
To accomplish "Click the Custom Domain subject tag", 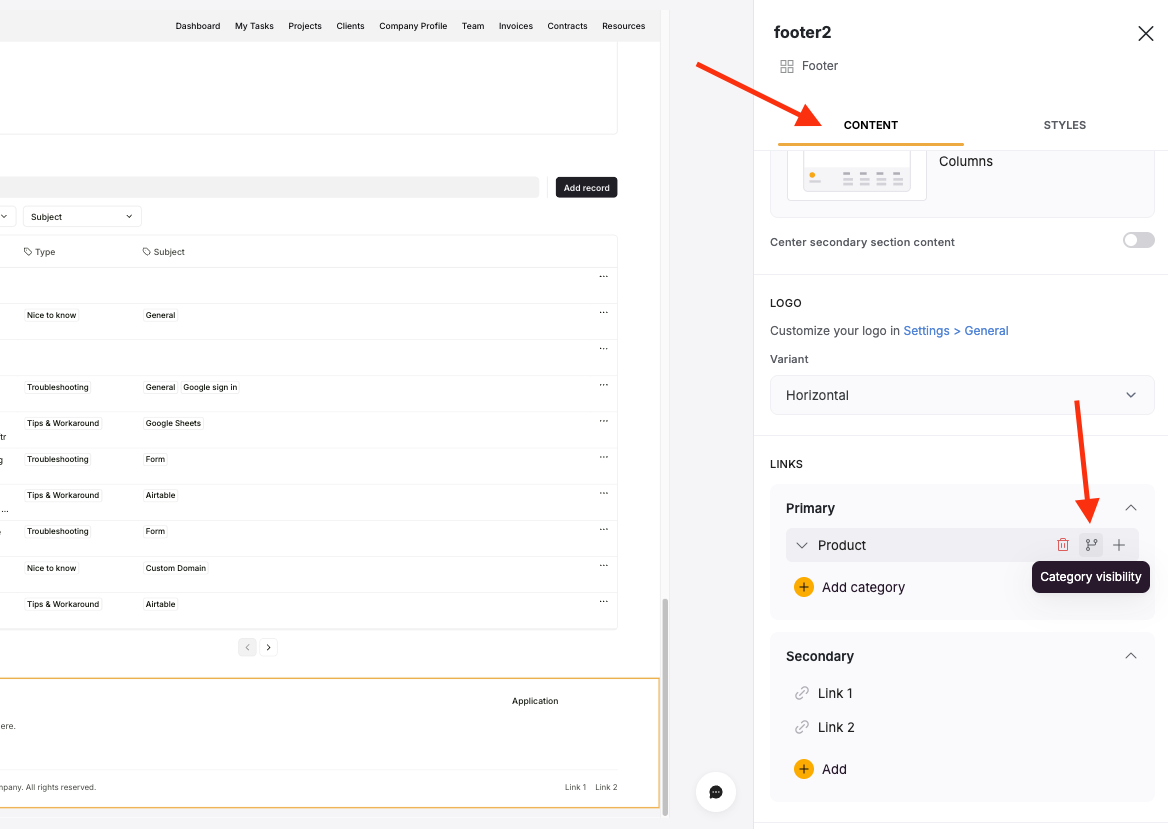I will [x=176, y=568].
